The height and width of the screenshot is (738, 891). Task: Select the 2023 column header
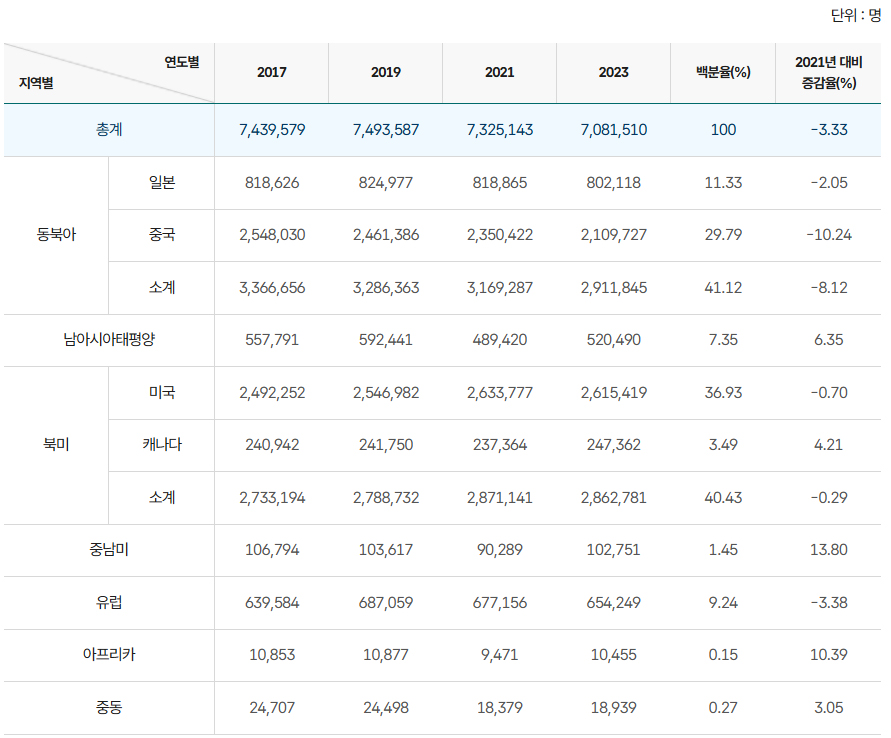pos(613,72)
